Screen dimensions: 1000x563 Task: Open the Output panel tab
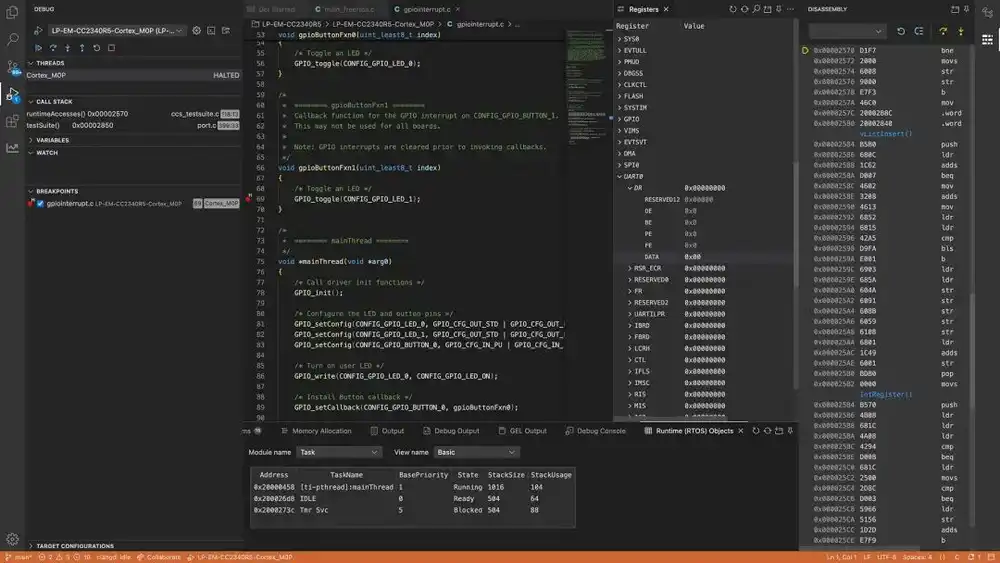pos(387,431)
